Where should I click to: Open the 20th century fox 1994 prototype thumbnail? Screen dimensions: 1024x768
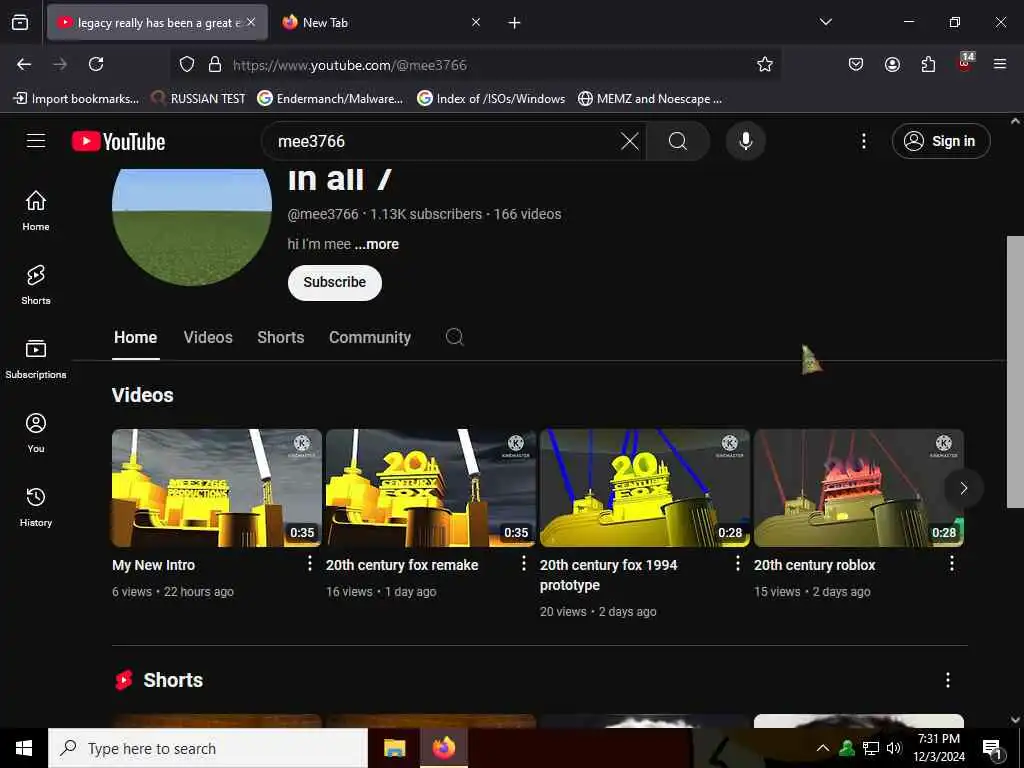coord(645,488)
